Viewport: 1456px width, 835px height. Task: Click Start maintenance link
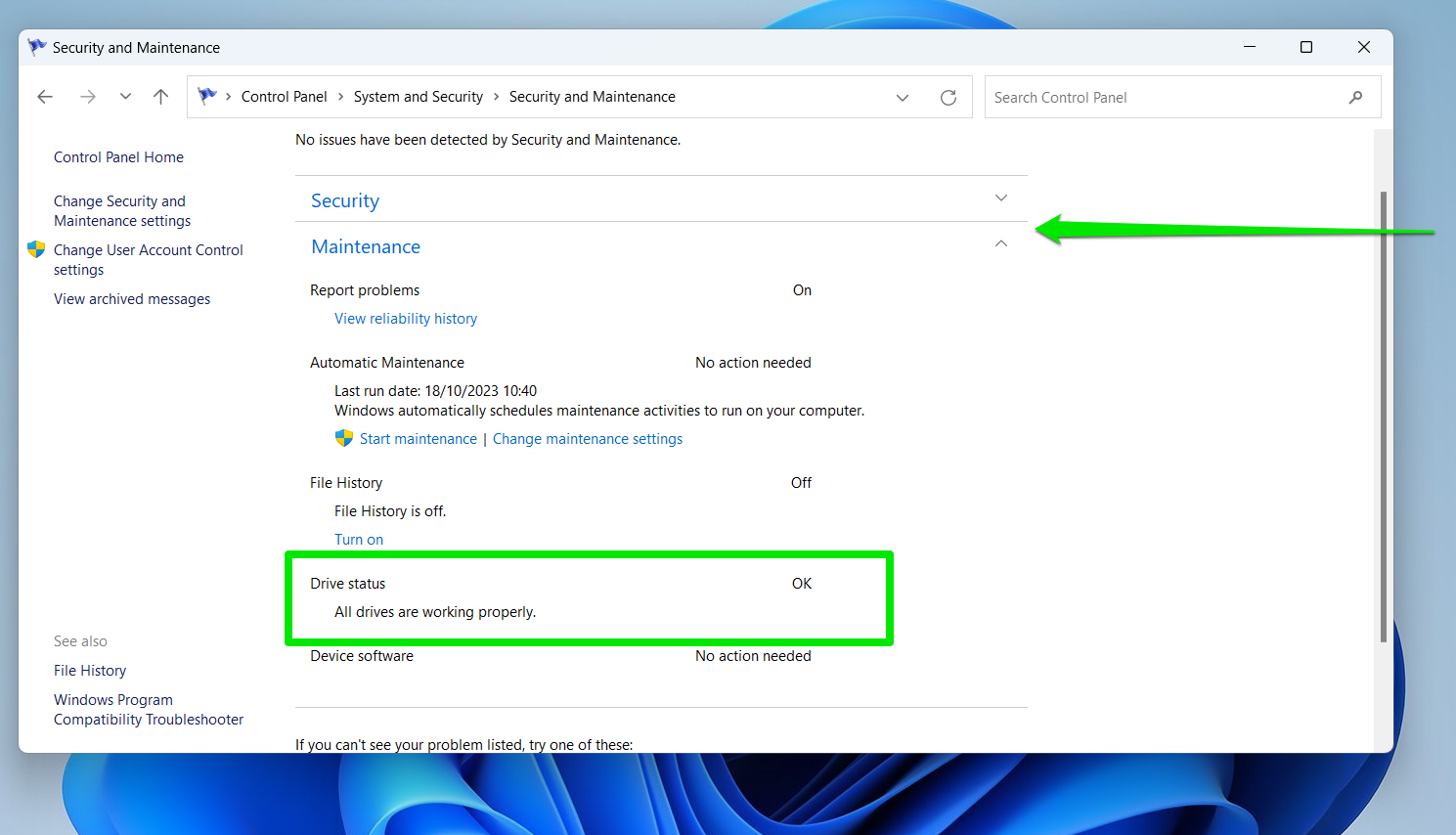pyautogui.click(x=419, y=439)
